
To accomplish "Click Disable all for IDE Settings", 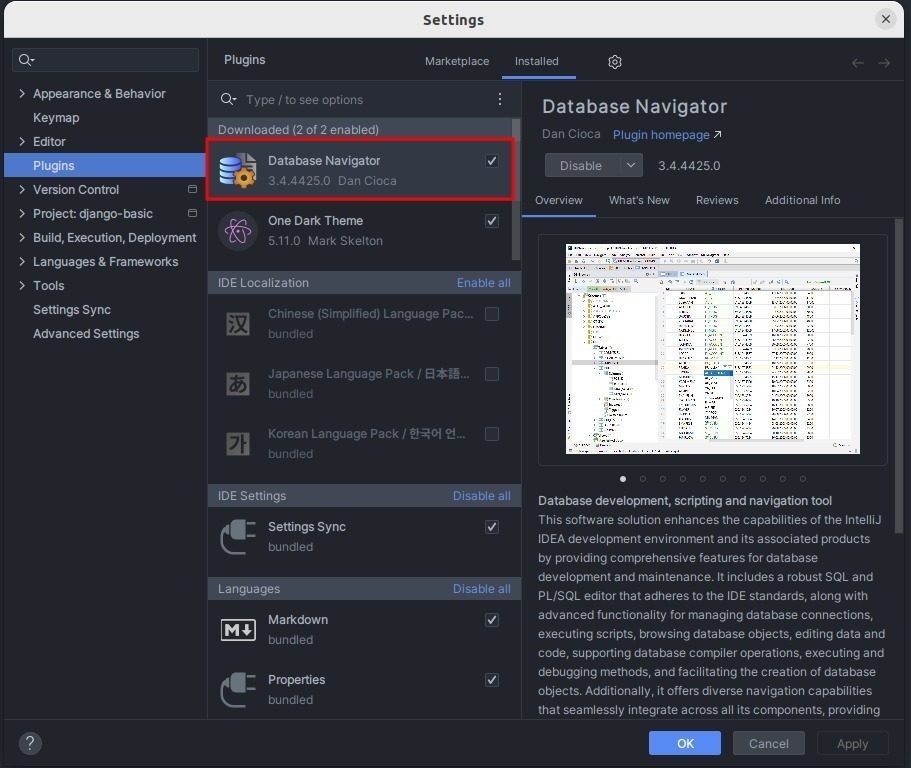I will point(482,496).
